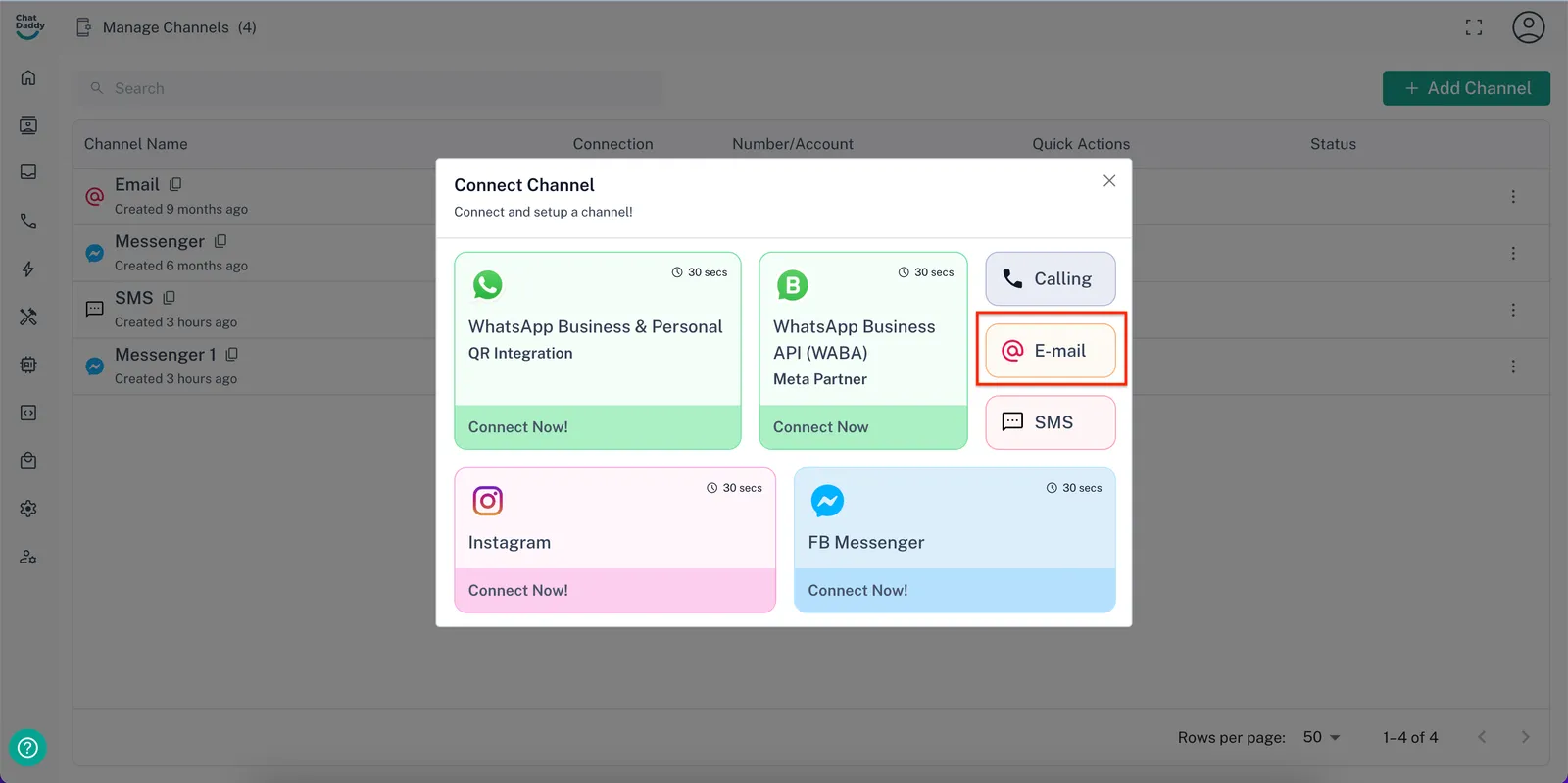Open the user profile avatar icon

coord(1528,27)
